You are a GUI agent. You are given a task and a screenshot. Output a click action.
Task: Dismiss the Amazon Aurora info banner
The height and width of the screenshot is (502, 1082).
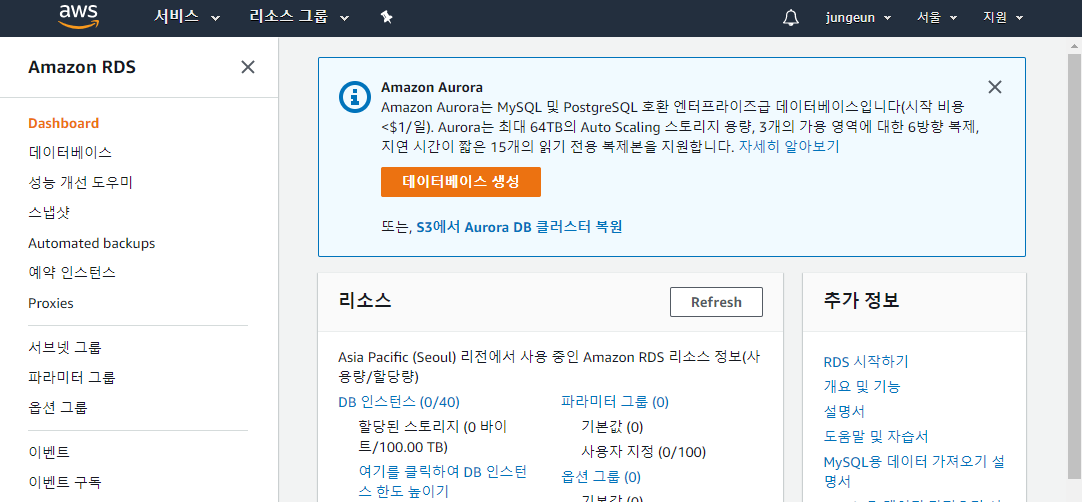[994, 87]
